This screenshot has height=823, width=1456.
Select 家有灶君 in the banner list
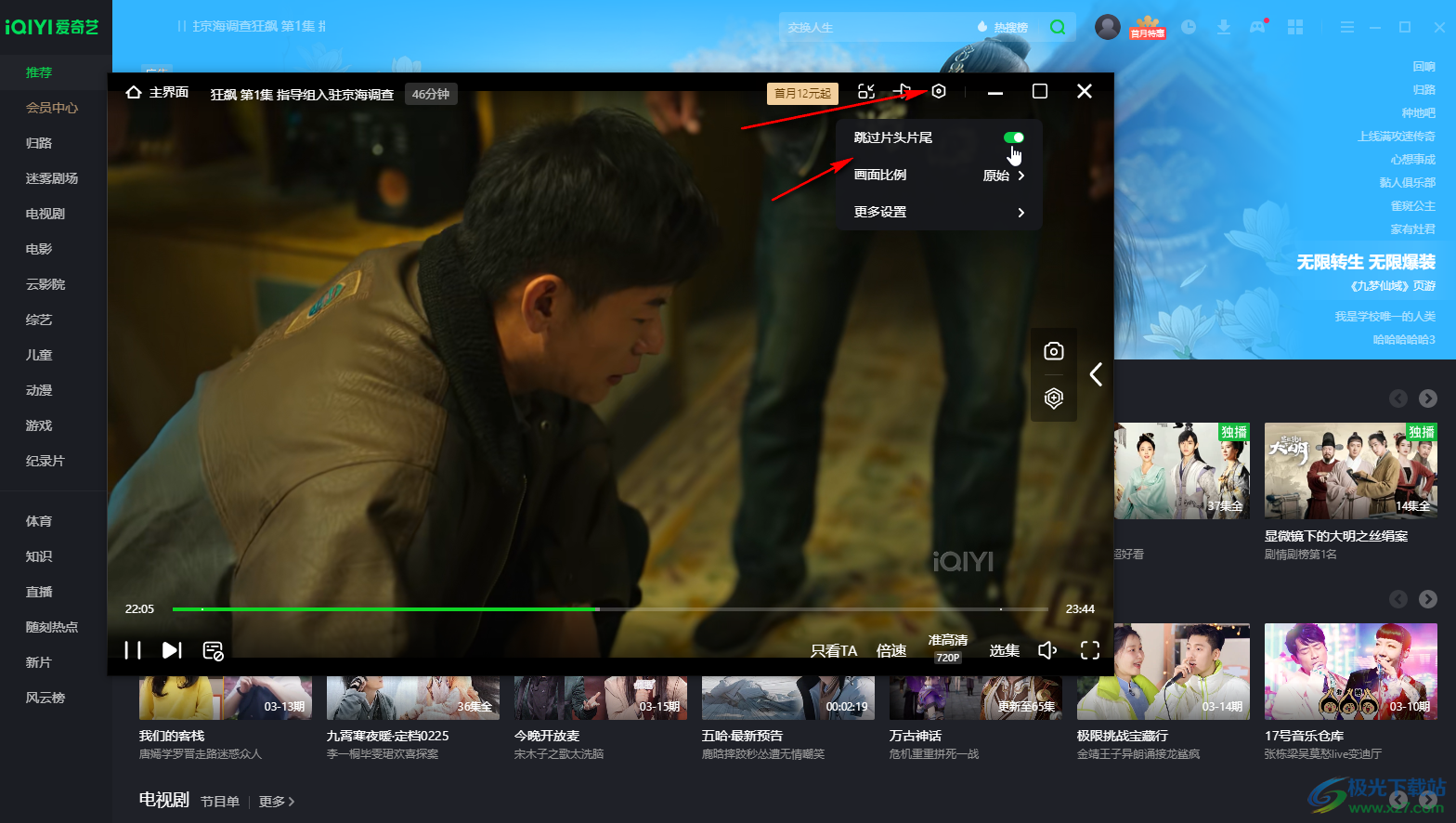click(x=1413, y=229)
